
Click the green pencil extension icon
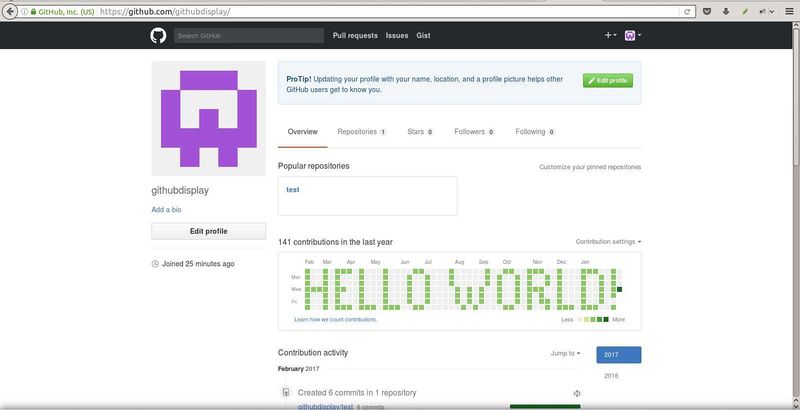click(x=745, y=11)
